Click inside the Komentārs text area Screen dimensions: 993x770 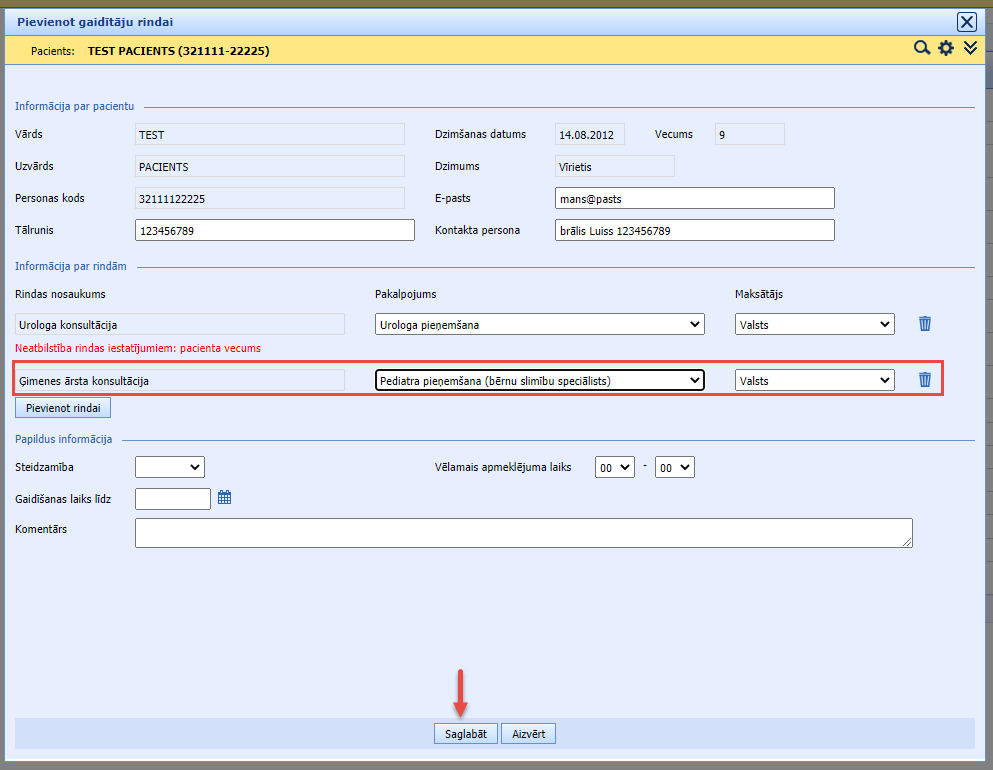point(523,533)
